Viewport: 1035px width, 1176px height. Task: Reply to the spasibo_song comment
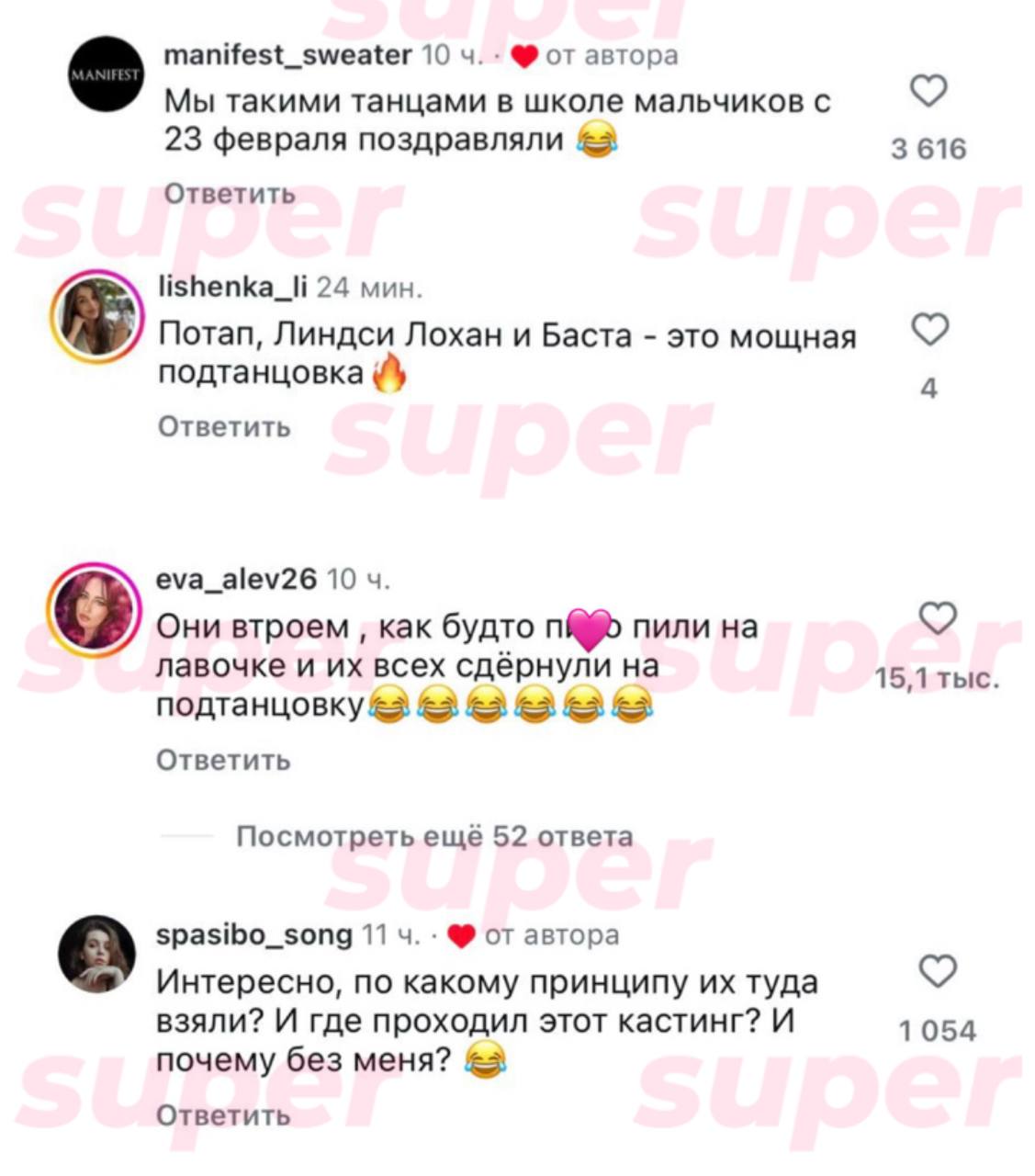coord(223,1115)
